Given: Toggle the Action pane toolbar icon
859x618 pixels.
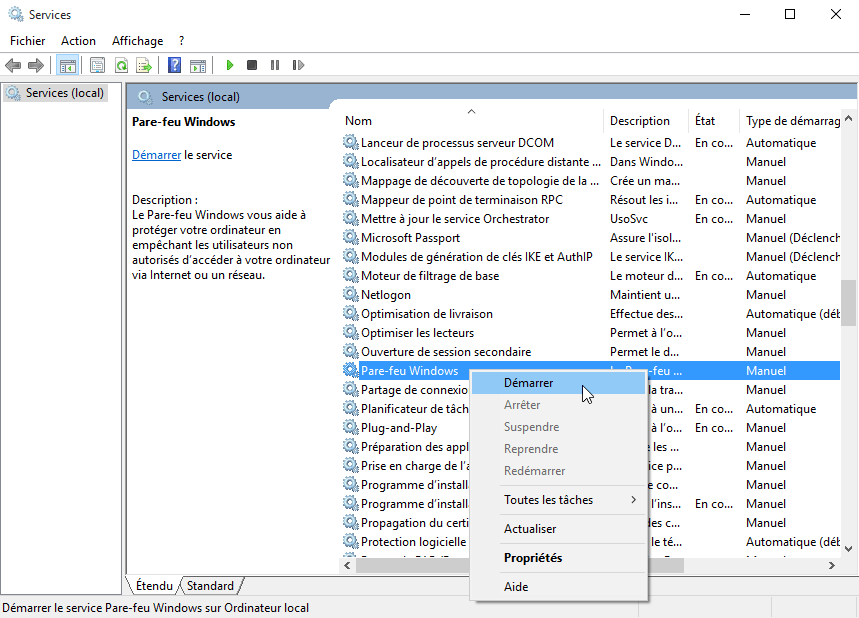Looking at the screenshot, I should pos(198,66).
